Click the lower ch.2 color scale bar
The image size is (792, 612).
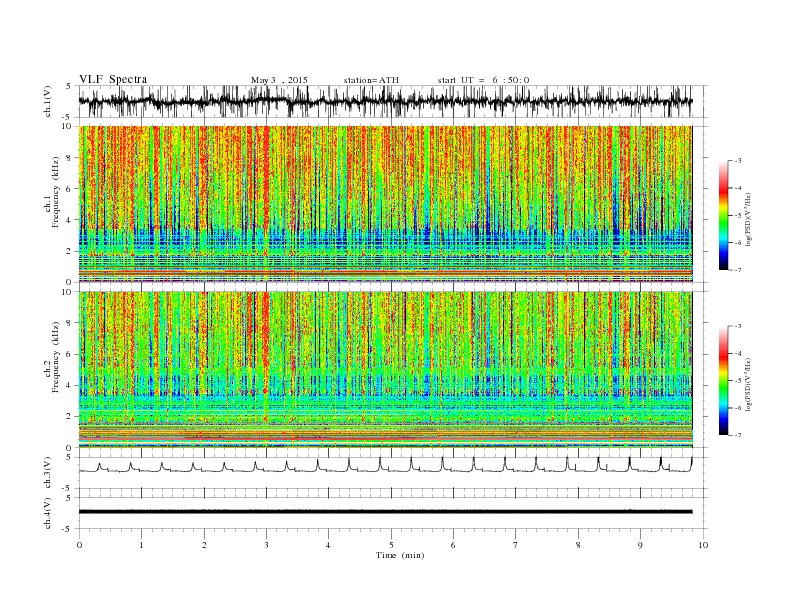click(x=723, y=380)
